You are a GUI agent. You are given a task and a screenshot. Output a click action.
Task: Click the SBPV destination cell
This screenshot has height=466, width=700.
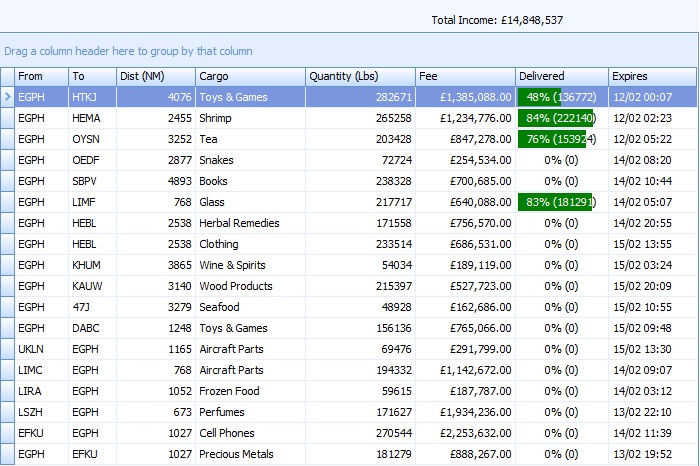click(x=92, y=181)
